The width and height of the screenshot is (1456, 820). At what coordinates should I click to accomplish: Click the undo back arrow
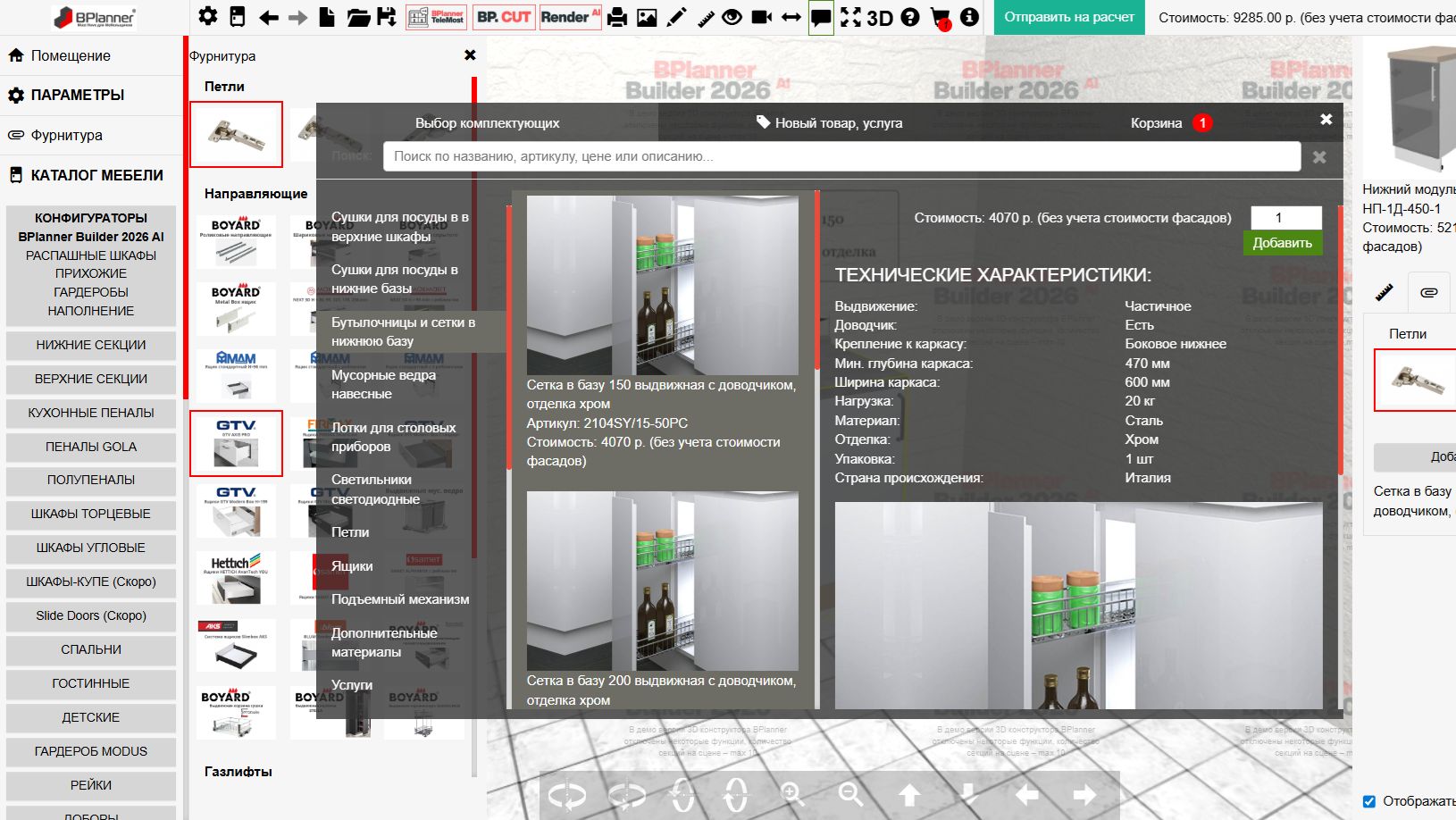[x=268, y=17]
